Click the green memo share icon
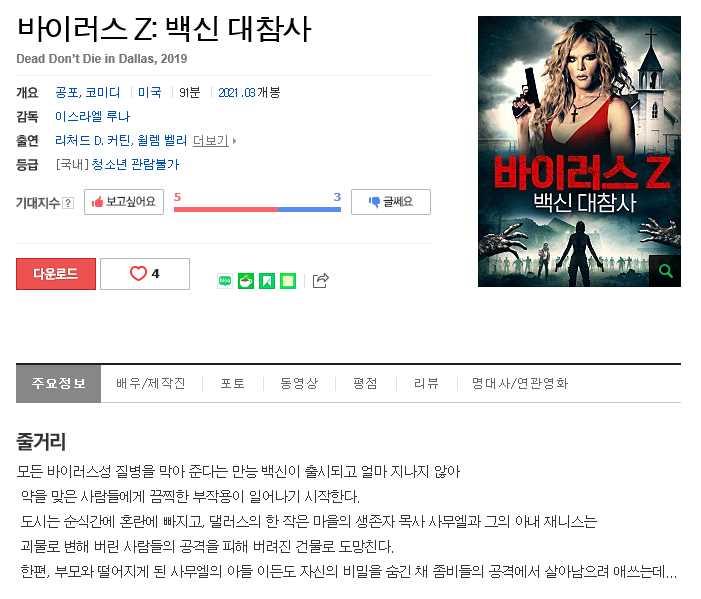 (x=288, y=281)
